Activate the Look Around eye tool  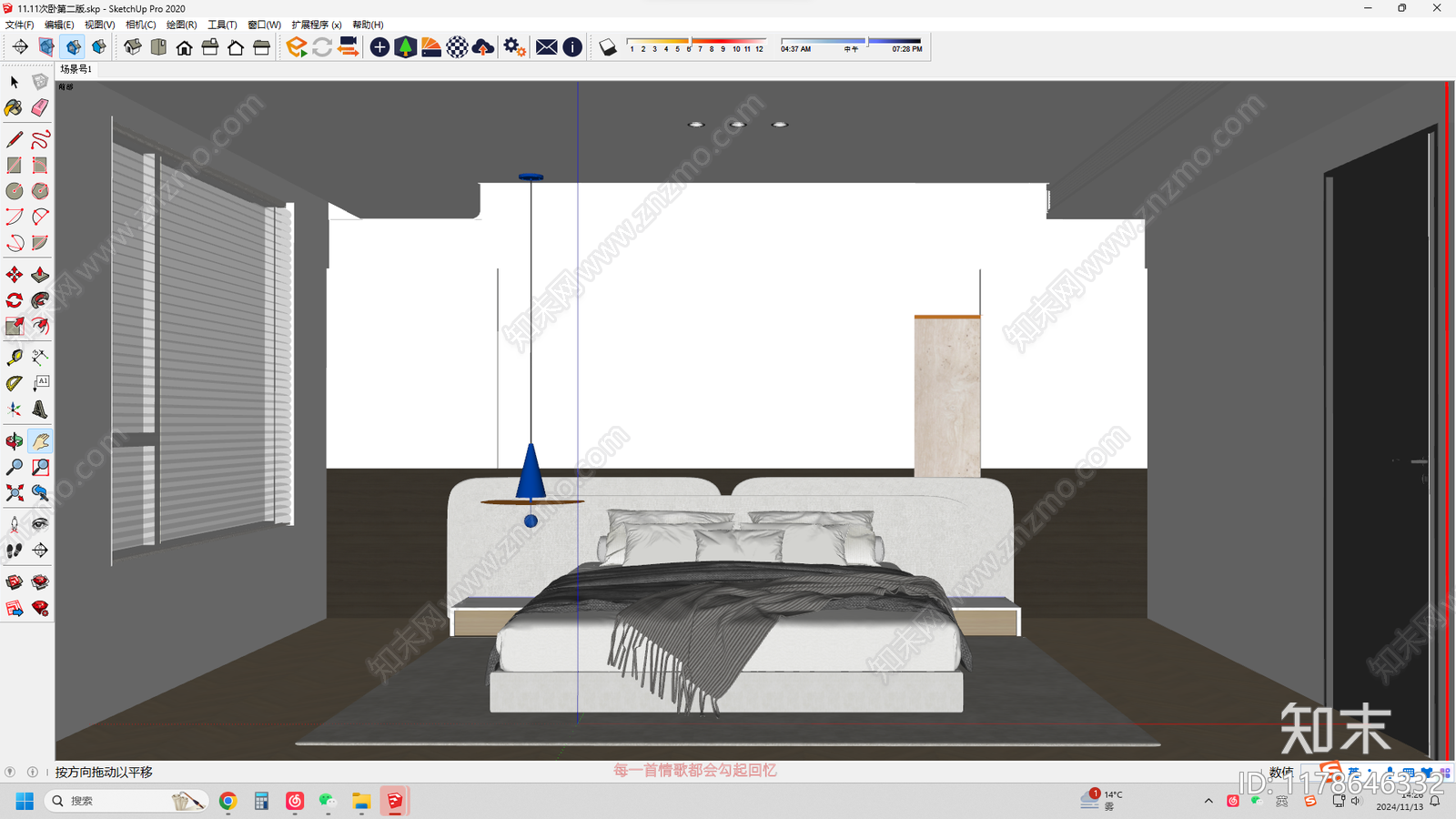(40, 524)
